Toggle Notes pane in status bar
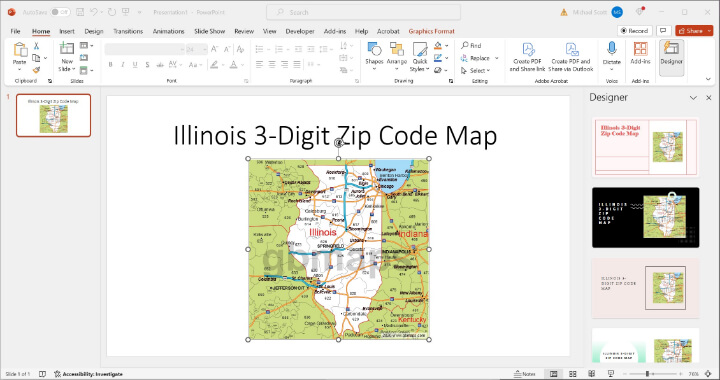The image size is (720, 380). pyautogui.click(x=525, y=374)
